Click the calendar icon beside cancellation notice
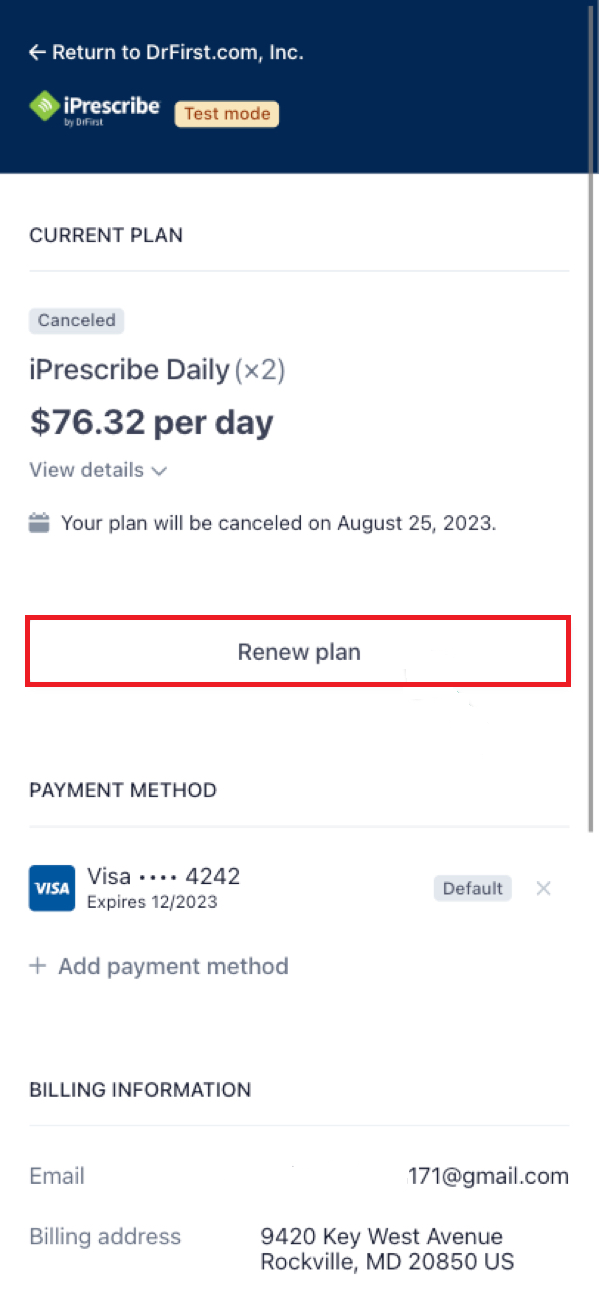The image size is (600, 1296). click(x=39, y=522)
